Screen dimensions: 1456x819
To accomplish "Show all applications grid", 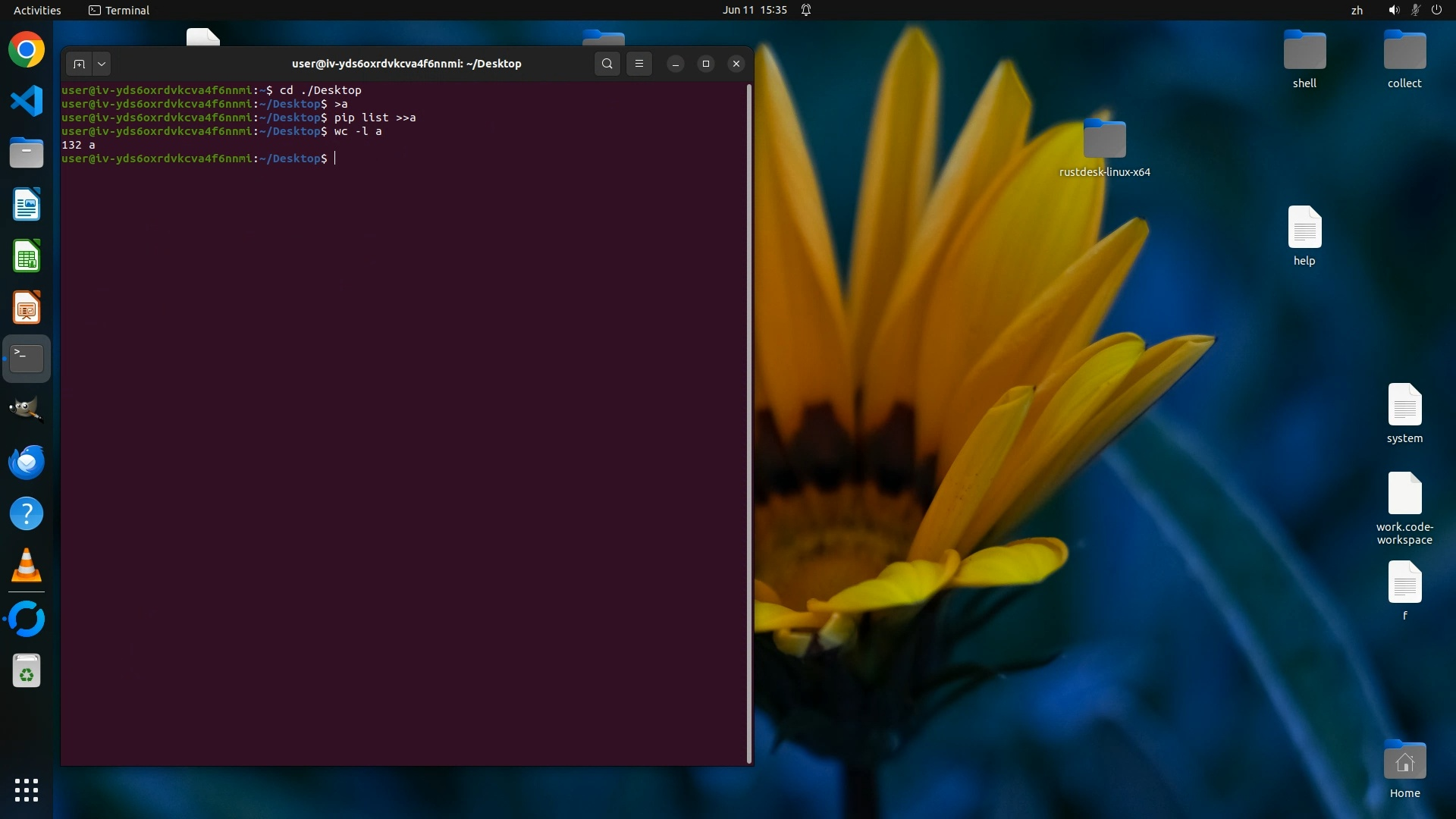I will pyautogui.click(x=27, y=789).
